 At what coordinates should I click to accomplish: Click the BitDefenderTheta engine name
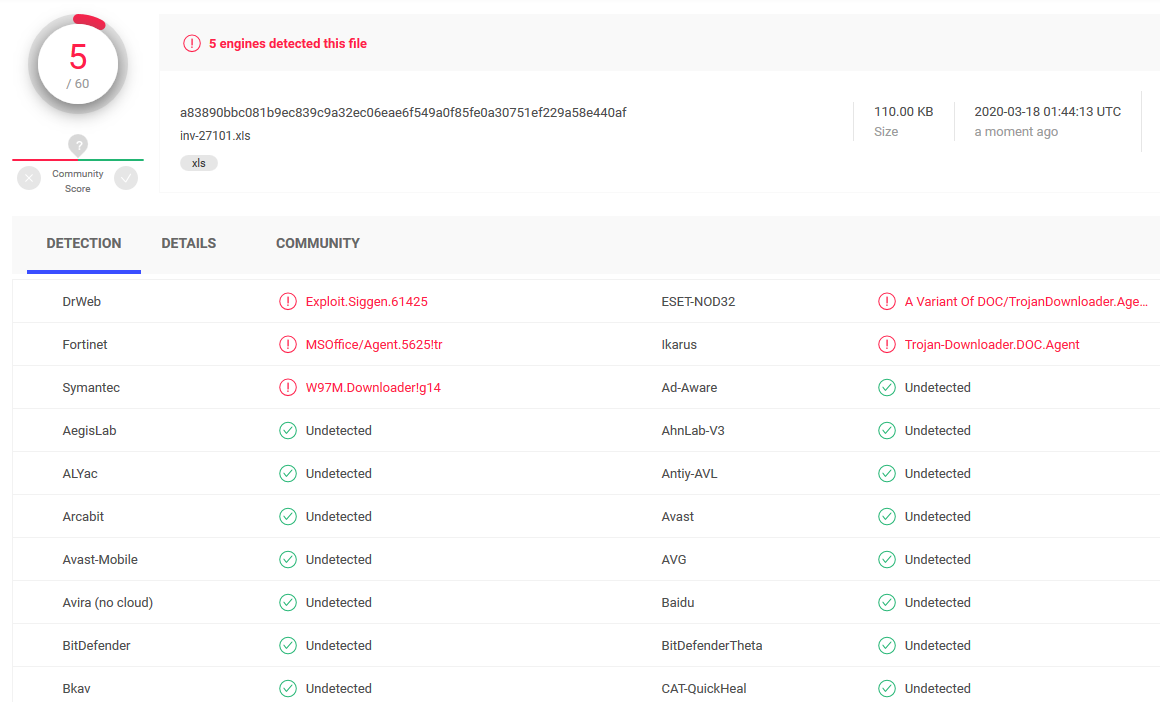click(x=712, y=646)
